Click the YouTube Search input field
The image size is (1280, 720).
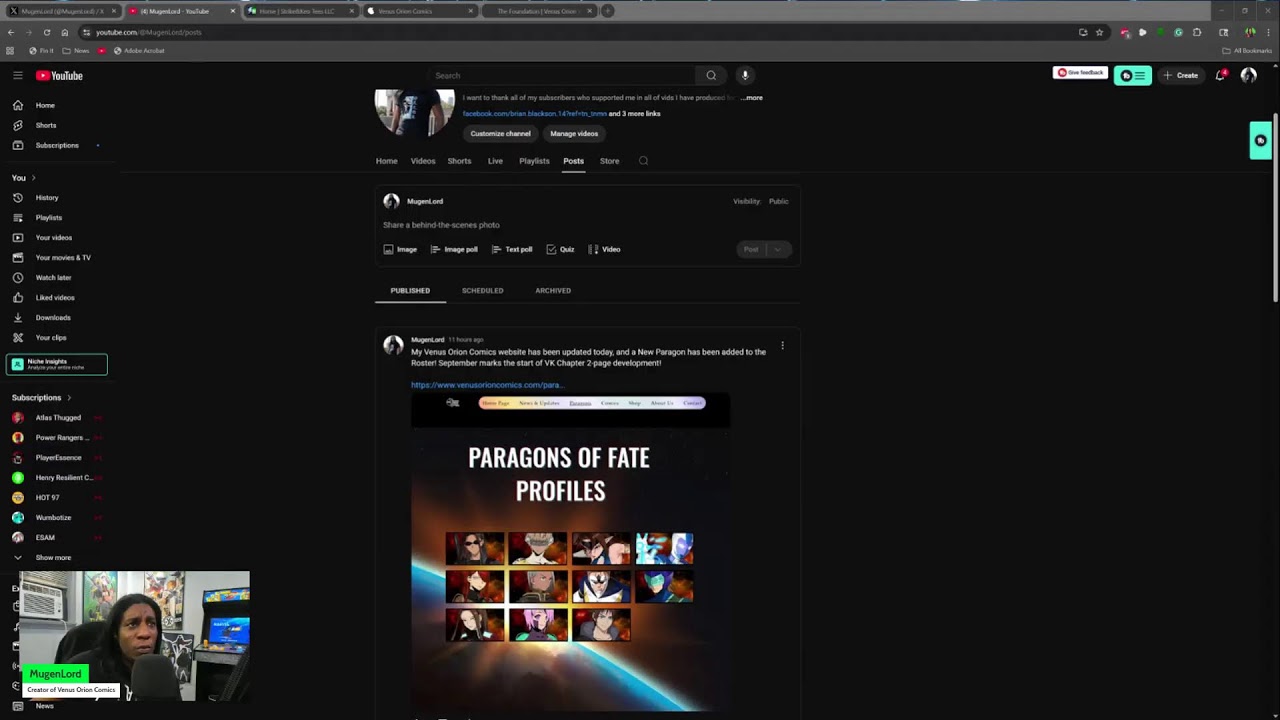(563, 75)
